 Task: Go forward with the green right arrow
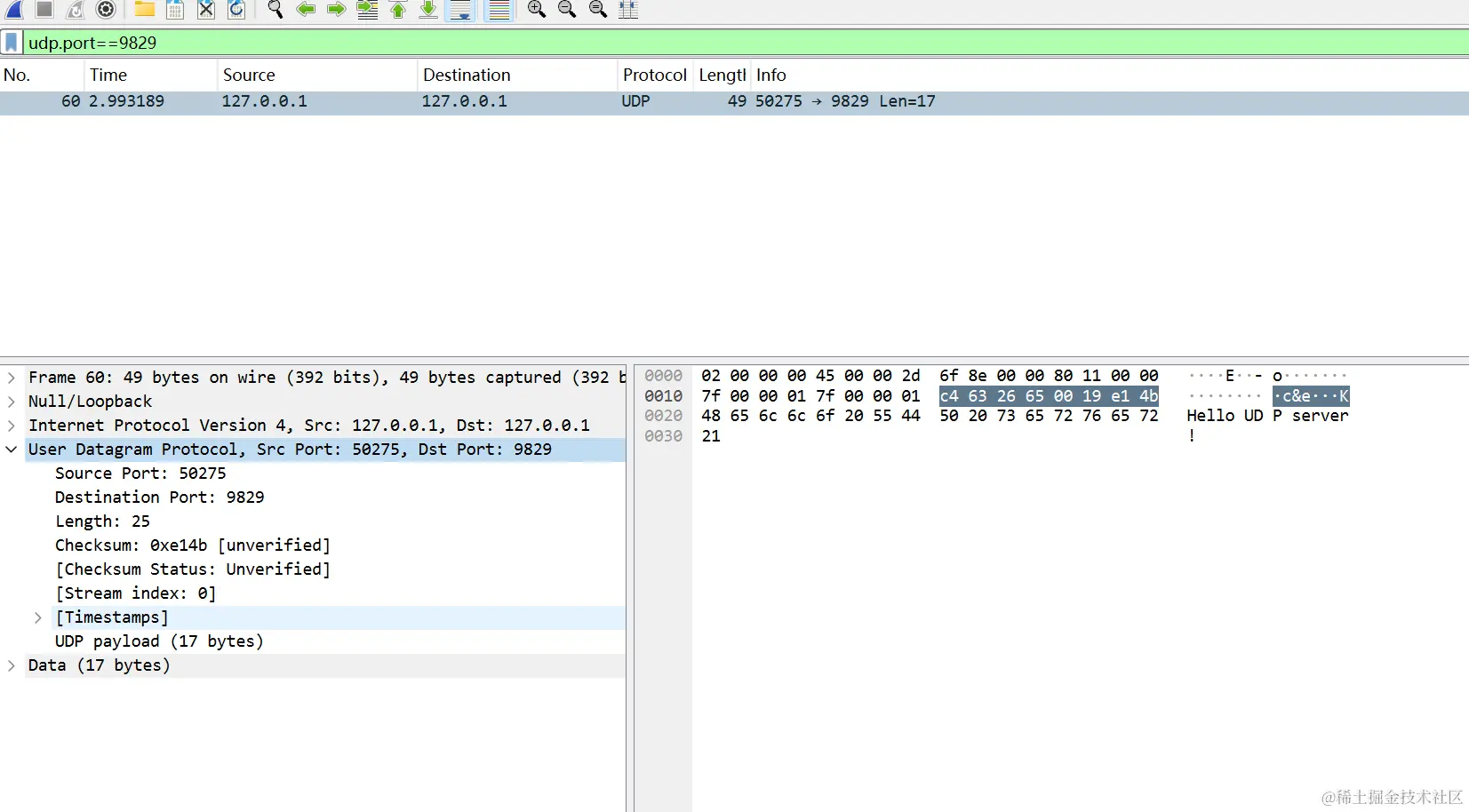pyautogui.click(x=336, y=9)
